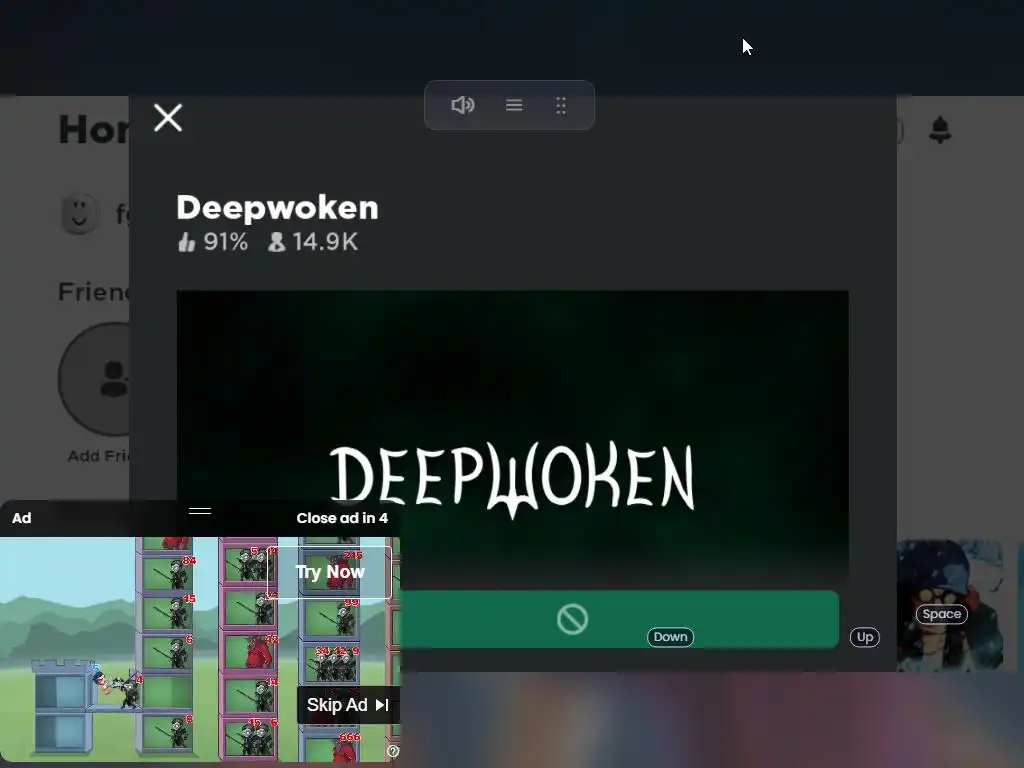The height and width of the screenshot is (768, 1024).
Task: Click the six-dot drag handle icon
Action: pos(561,106)
